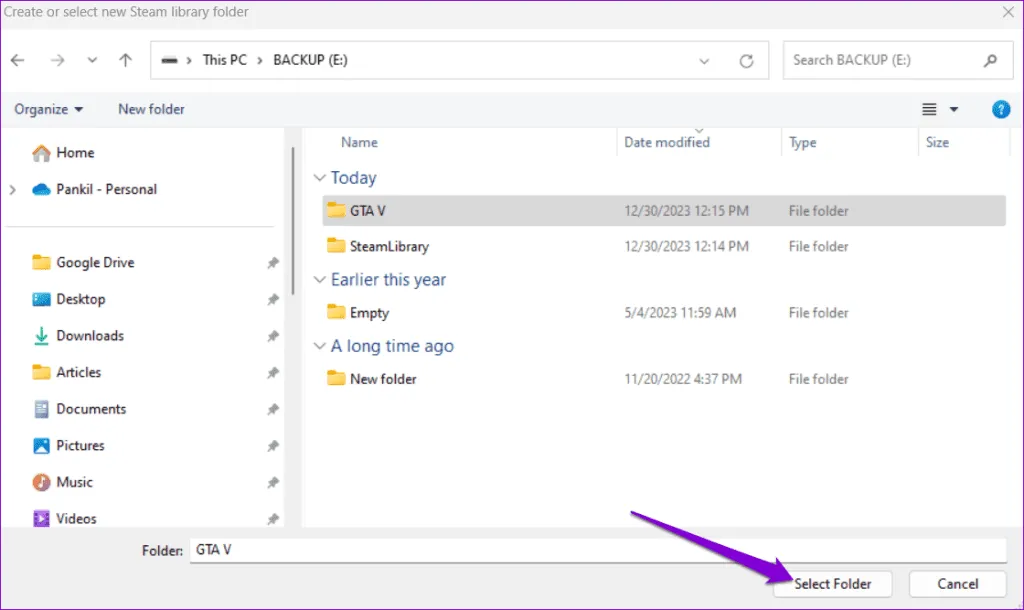Sort files by Date modified column
This screenshot has width=1024, height=610.
[667, 142]
